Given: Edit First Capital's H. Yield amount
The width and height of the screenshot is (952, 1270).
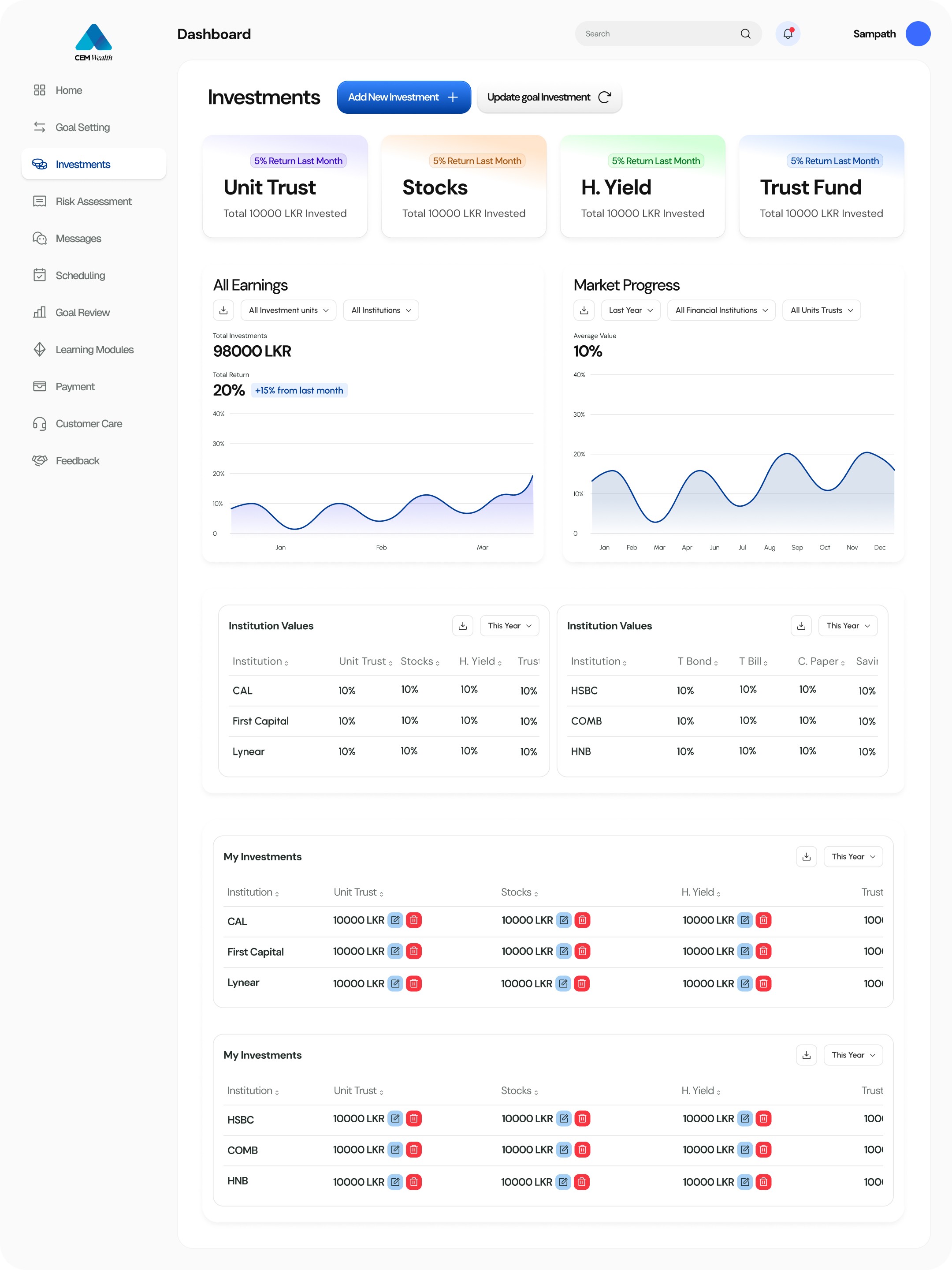Looking at the screenshot, I should pos(744,951).
